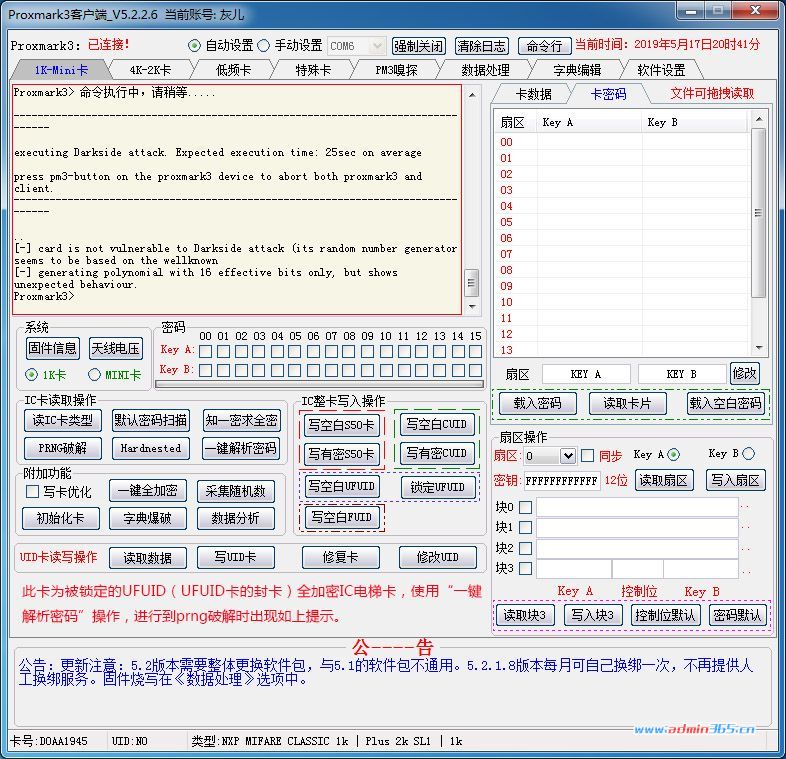Click the 读取扇区 button
The image size is (786, 759).
pos(664,480)
